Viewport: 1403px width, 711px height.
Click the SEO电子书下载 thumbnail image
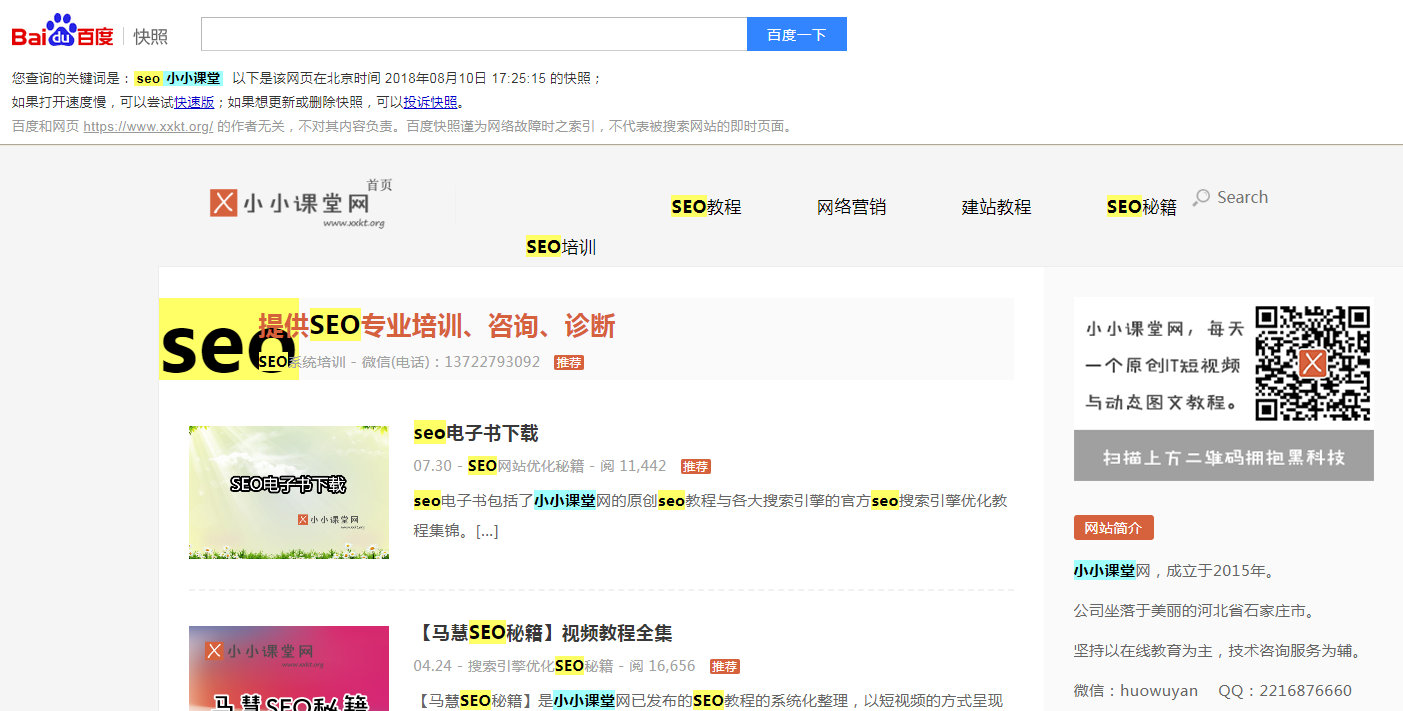click(x=289, y=492)
